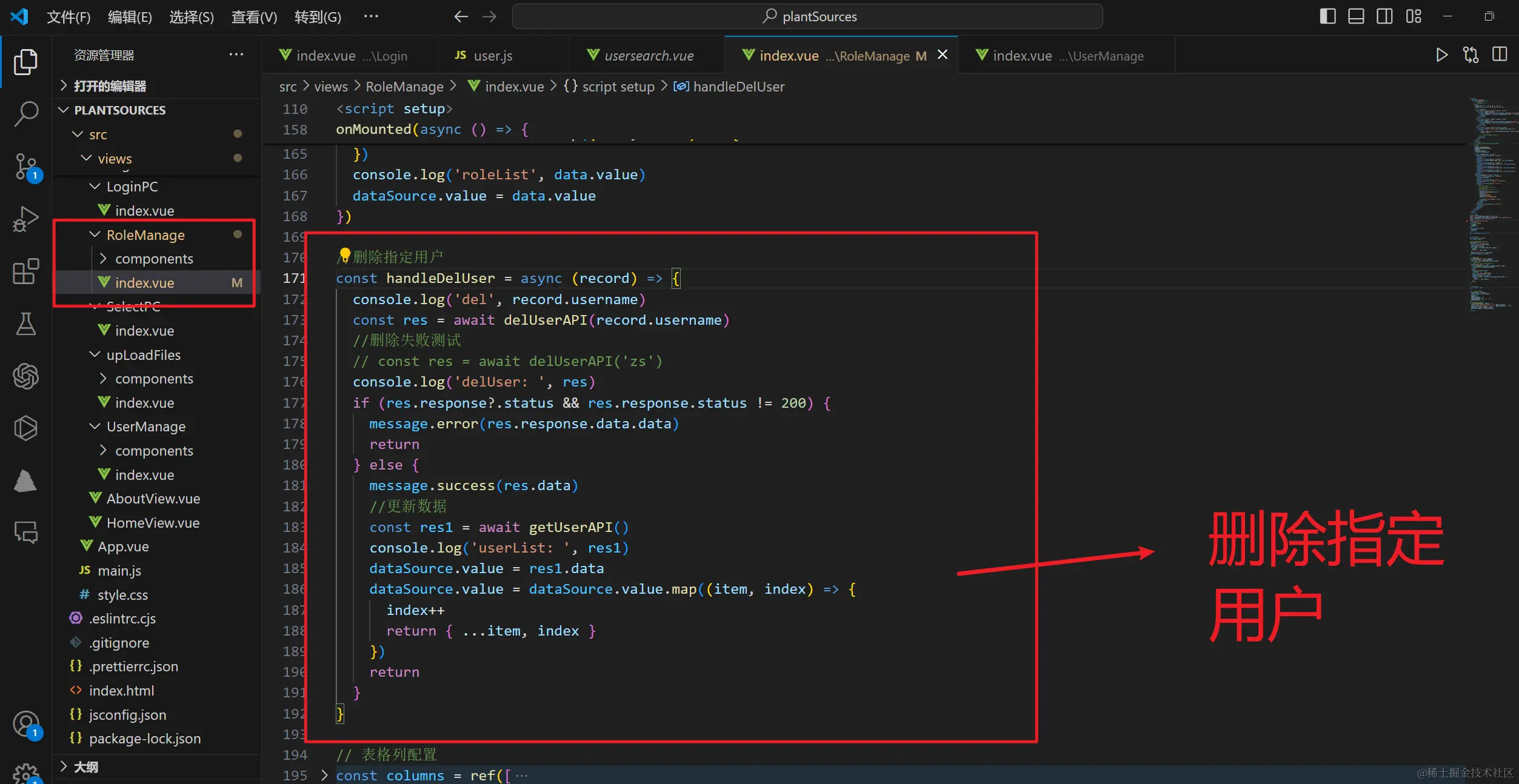Open the Explorer view in activity bar

(25, 62)
